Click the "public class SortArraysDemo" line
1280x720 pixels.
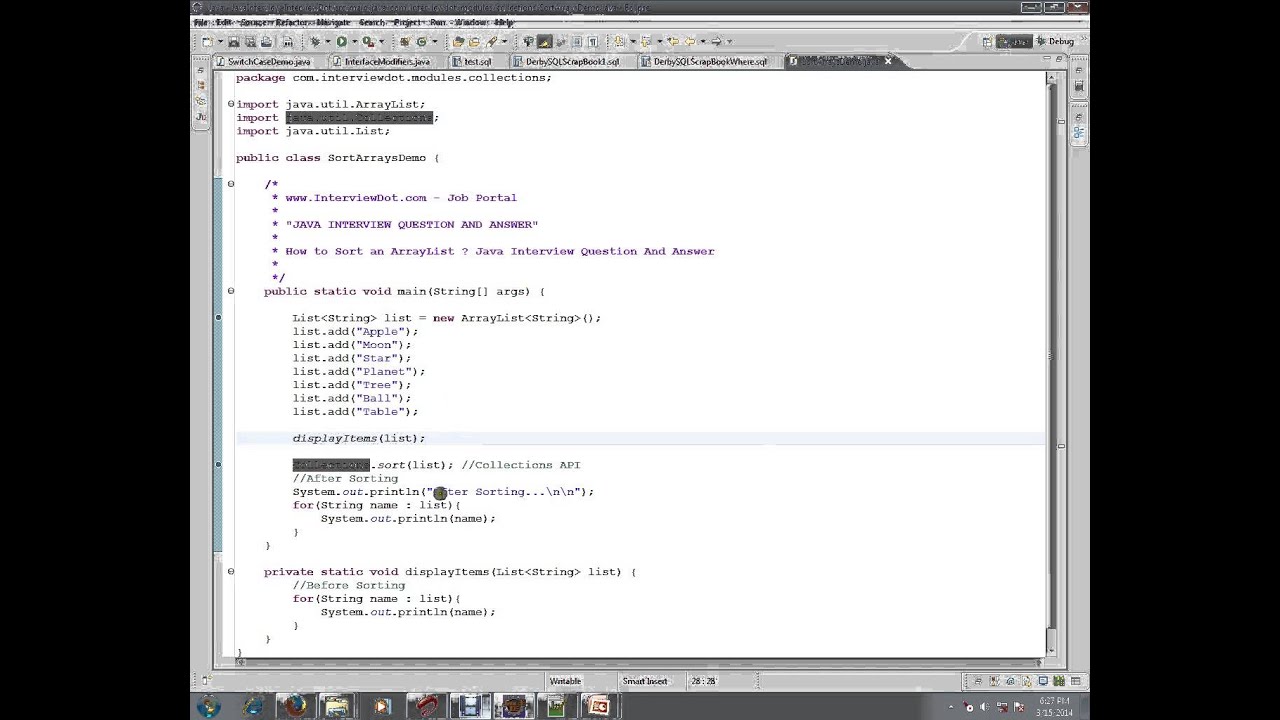pyautogui.click(x=338, y=158)
